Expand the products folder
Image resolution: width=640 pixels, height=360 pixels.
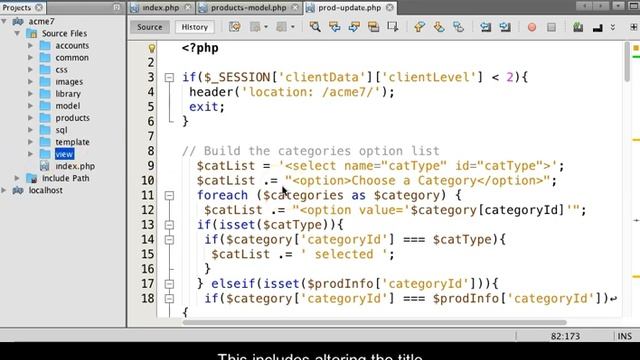point(31,118)
